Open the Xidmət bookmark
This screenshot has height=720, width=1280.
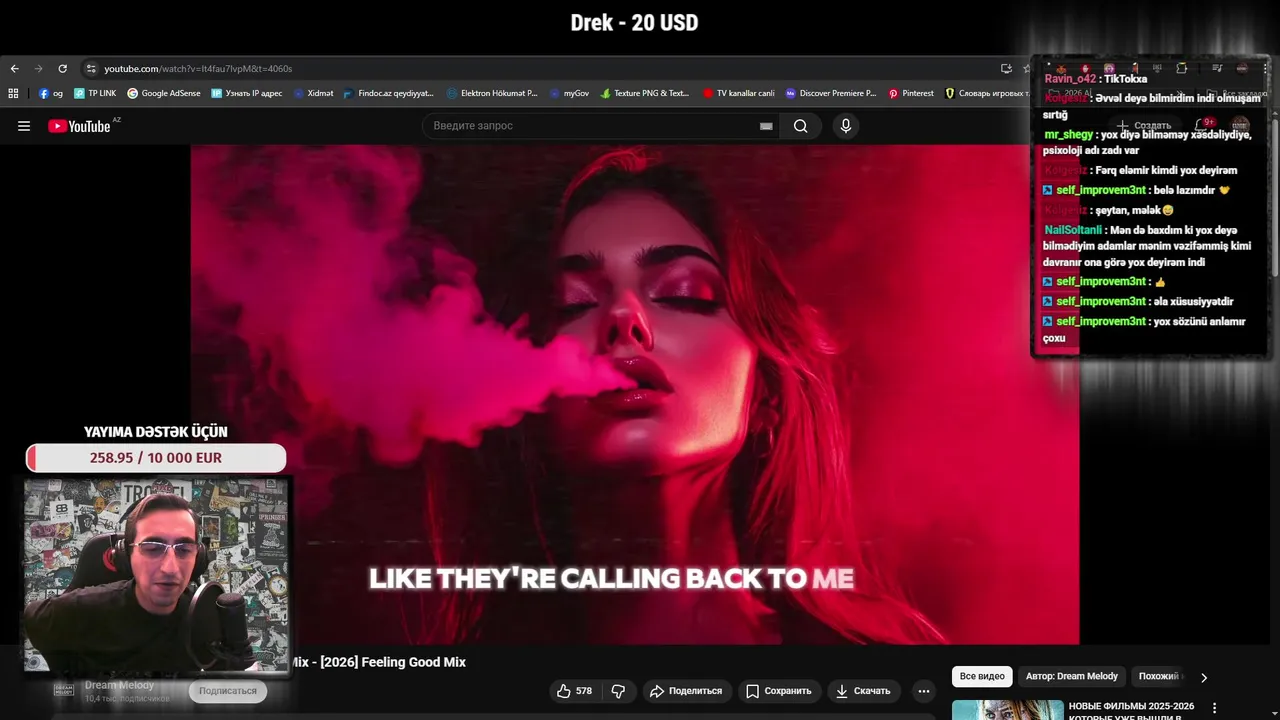tap(313, 93)
